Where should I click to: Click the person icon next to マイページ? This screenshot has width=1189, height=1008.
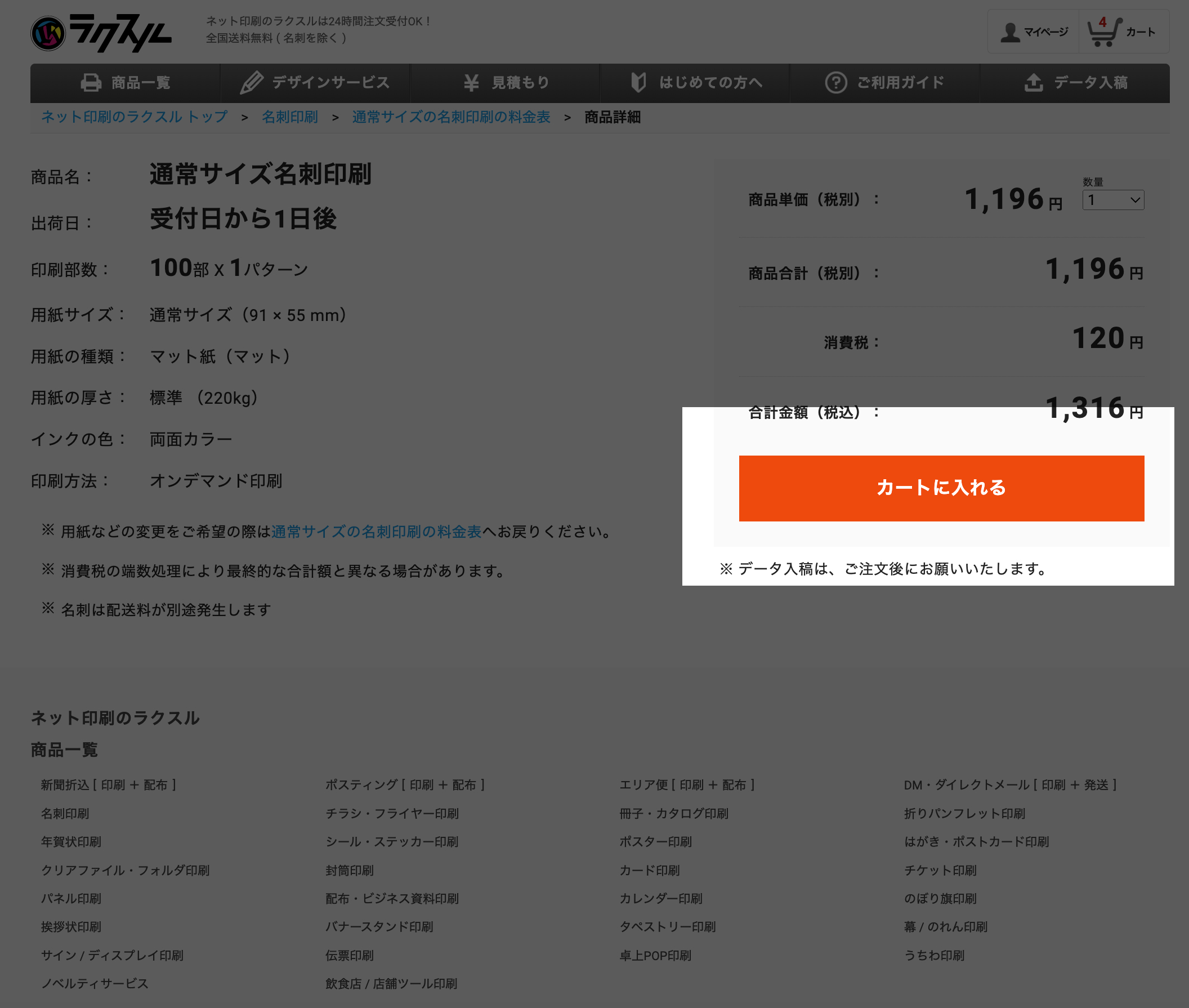tap(1009, 32)
